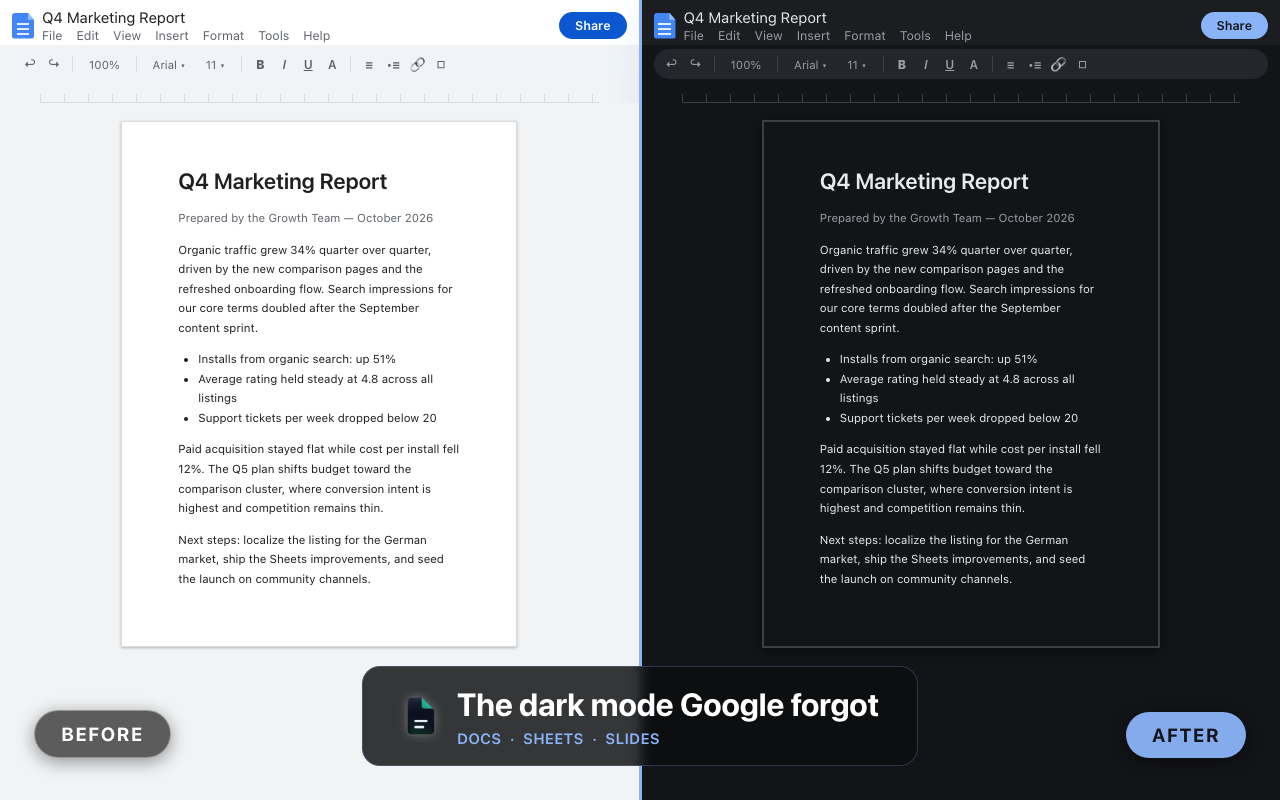The image size is (1280, 800).
Task: Open the Arial font dropdown in dark mode
Action: (x=810, y=65)
